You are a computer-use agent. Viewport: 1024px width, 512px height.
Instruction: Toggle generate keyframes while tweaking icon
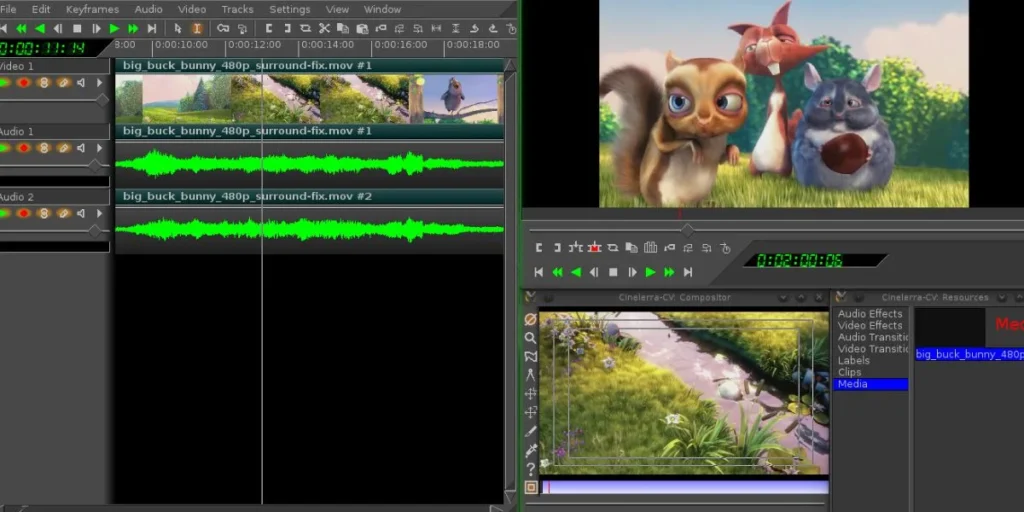pyautogui.click(x=223, y=29)
